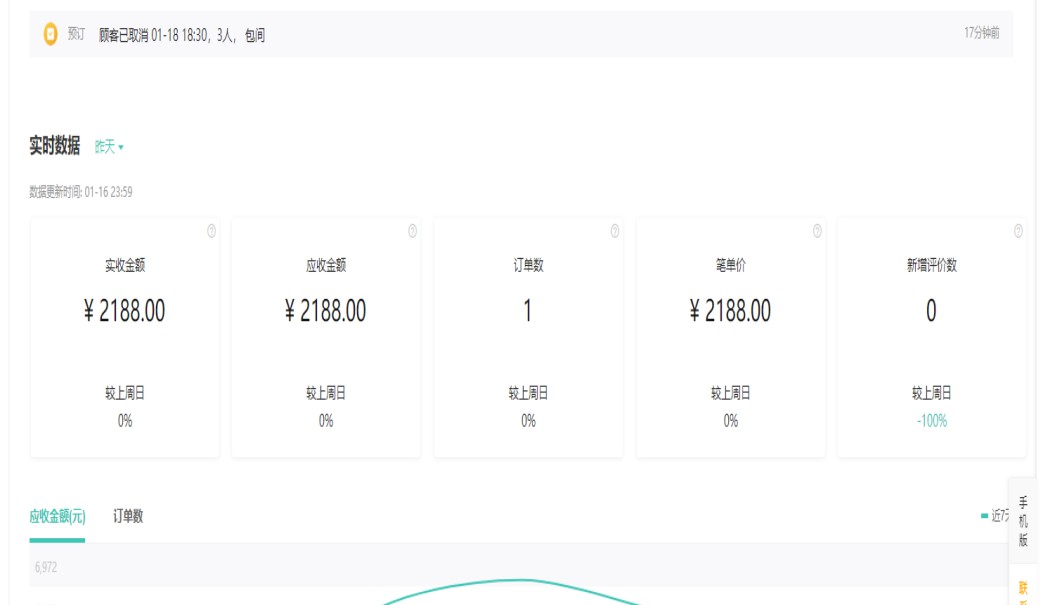Image resolution: width=1043 pixels, height=605 pixels.
Task: Open the 手机版 side panel button
Action: (x=1023, y=521)
